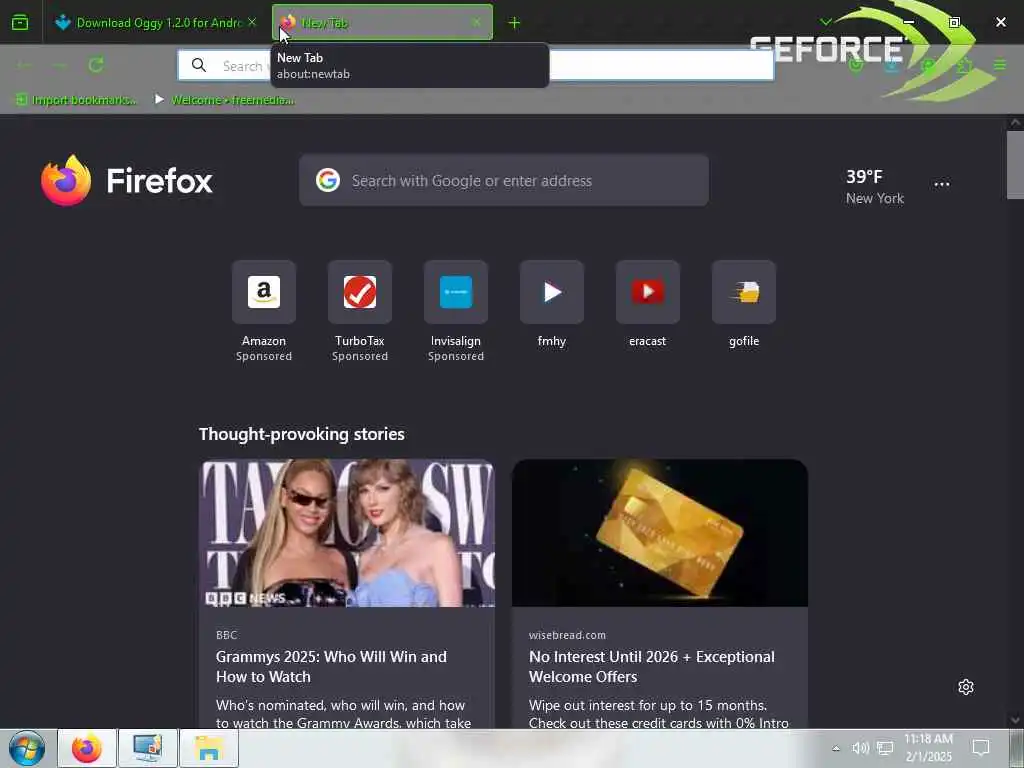Open the BBC Grammys story thumbnail

[x=347, y=533]
